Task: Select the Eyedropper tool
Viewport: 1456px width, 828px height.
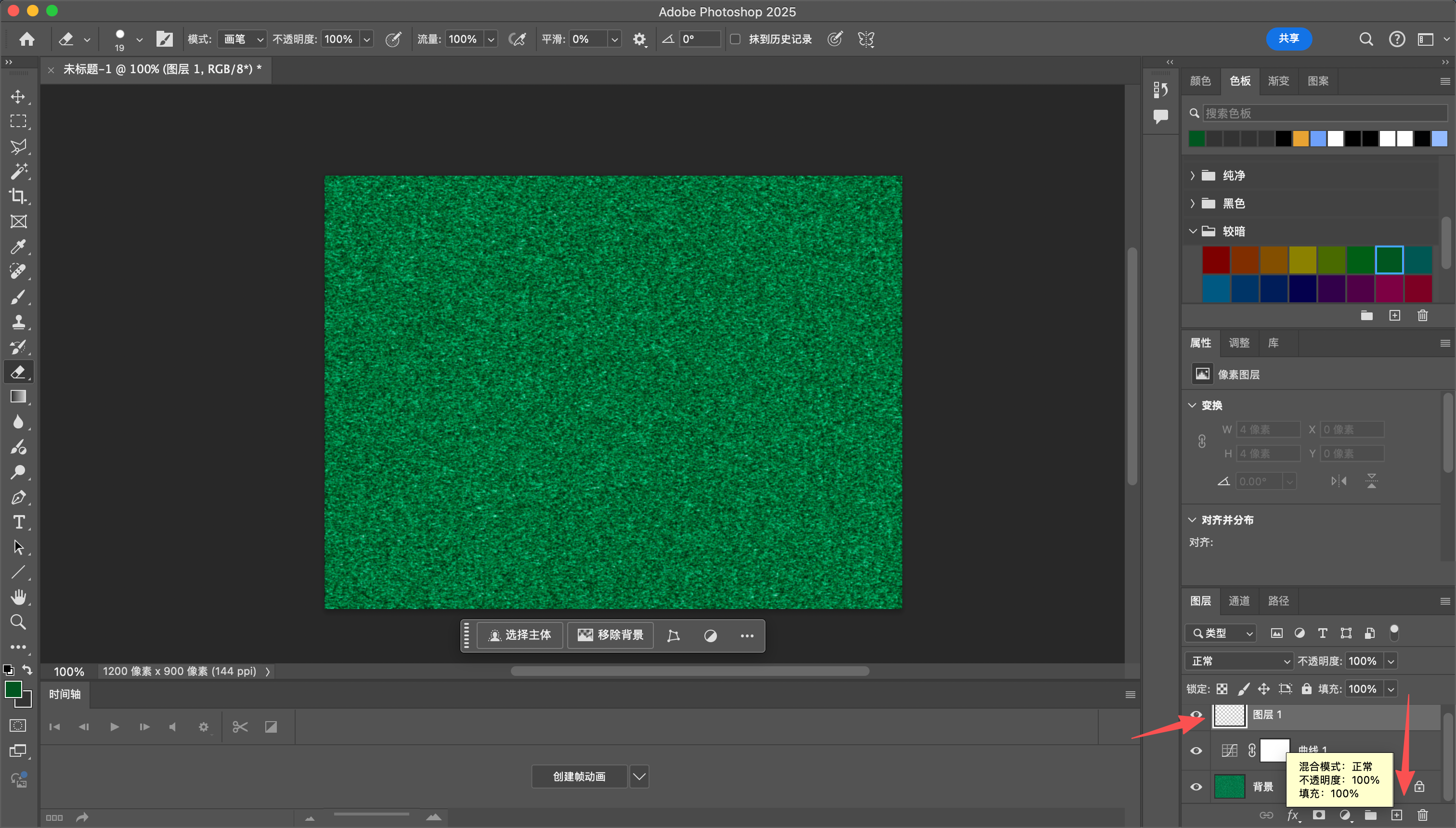Action: coord(18,246)
